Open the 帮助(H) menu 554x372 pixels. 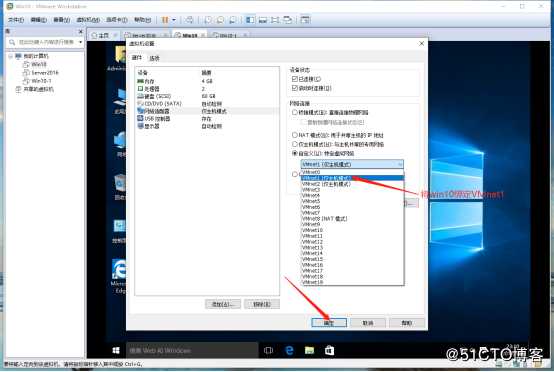coord(142,20)
